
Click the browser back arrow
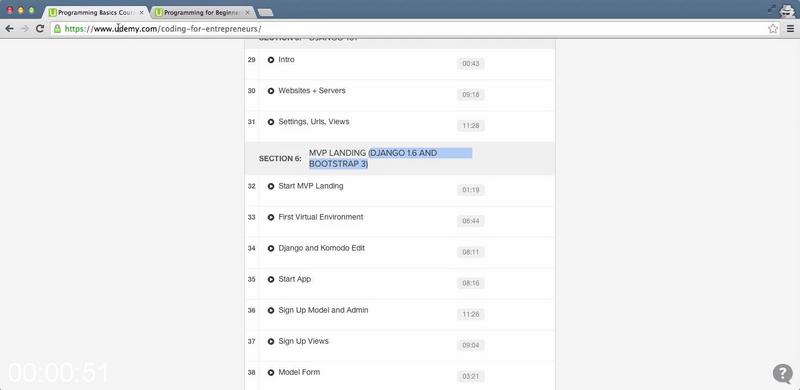point(9,29)
